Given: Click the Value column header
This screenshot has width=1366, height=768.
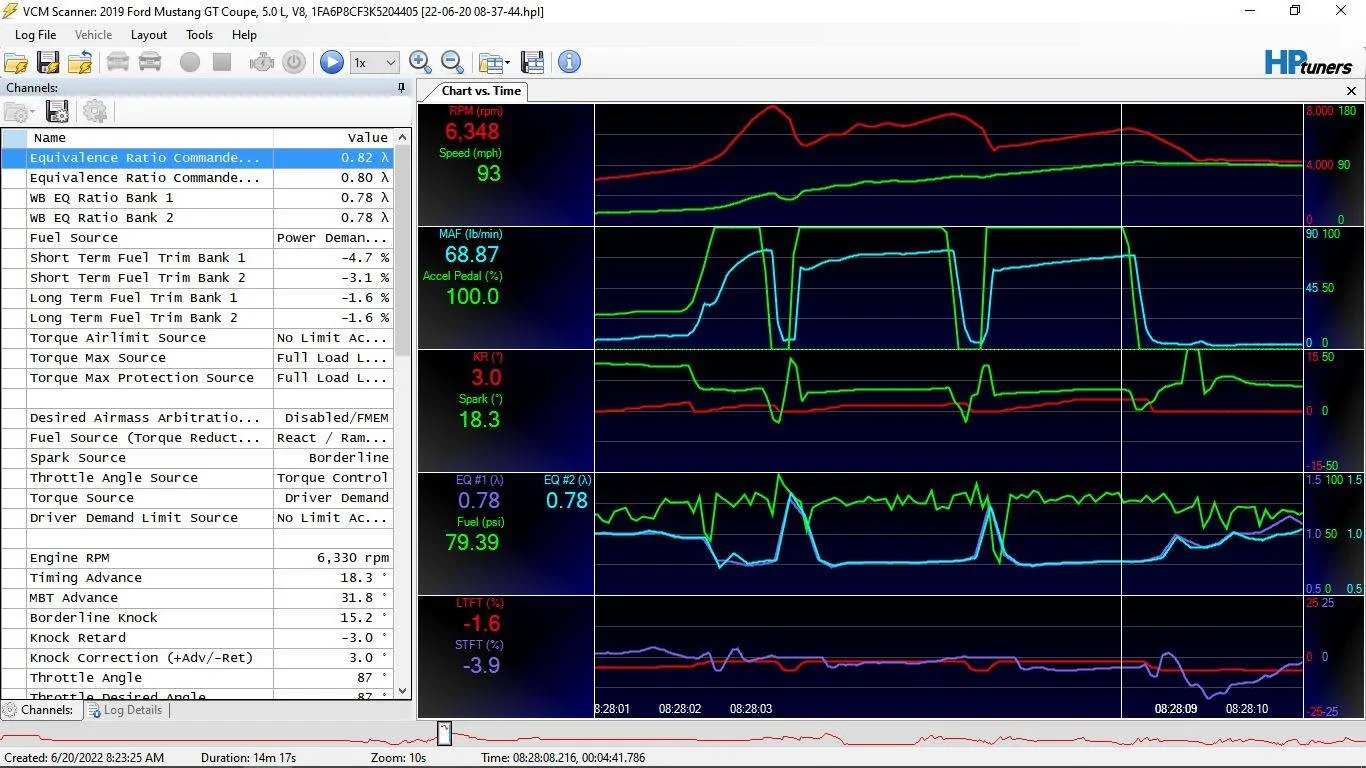Looking at the screenshot, I should (334, 138).
